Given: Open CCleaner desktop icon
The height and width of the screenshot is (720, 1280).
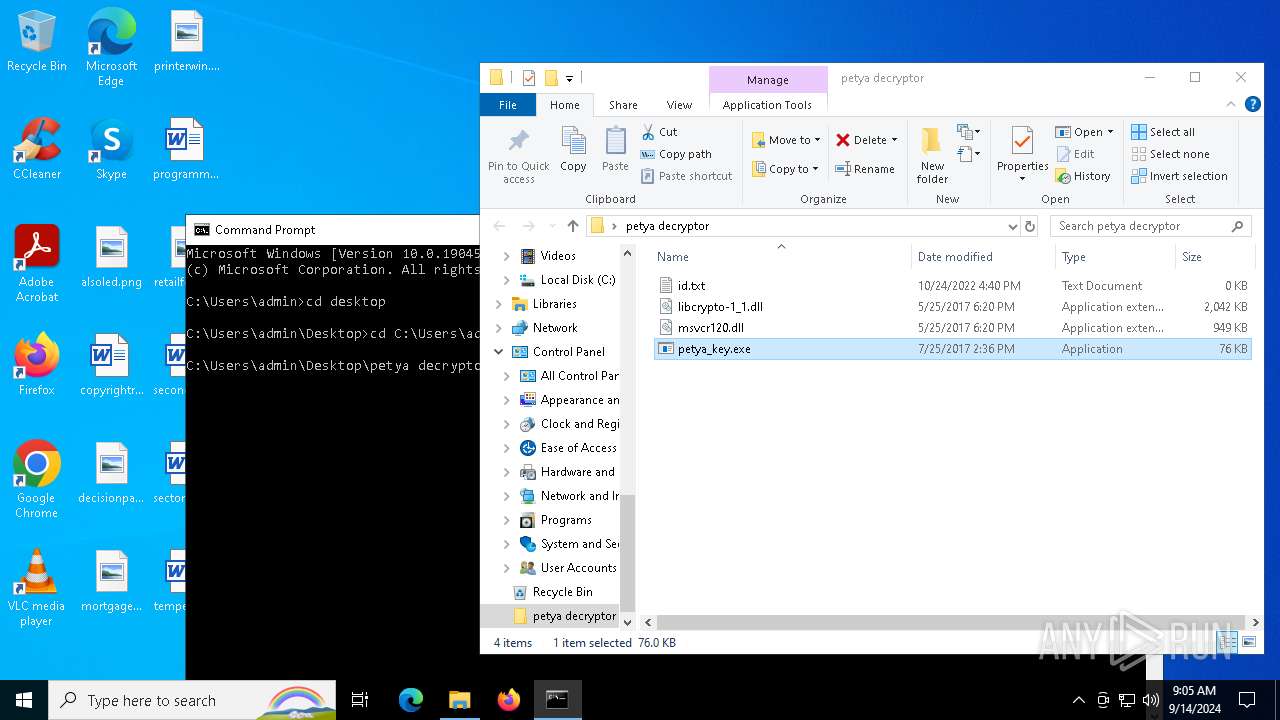Looking at the screenshot, I should click(37, 149).
